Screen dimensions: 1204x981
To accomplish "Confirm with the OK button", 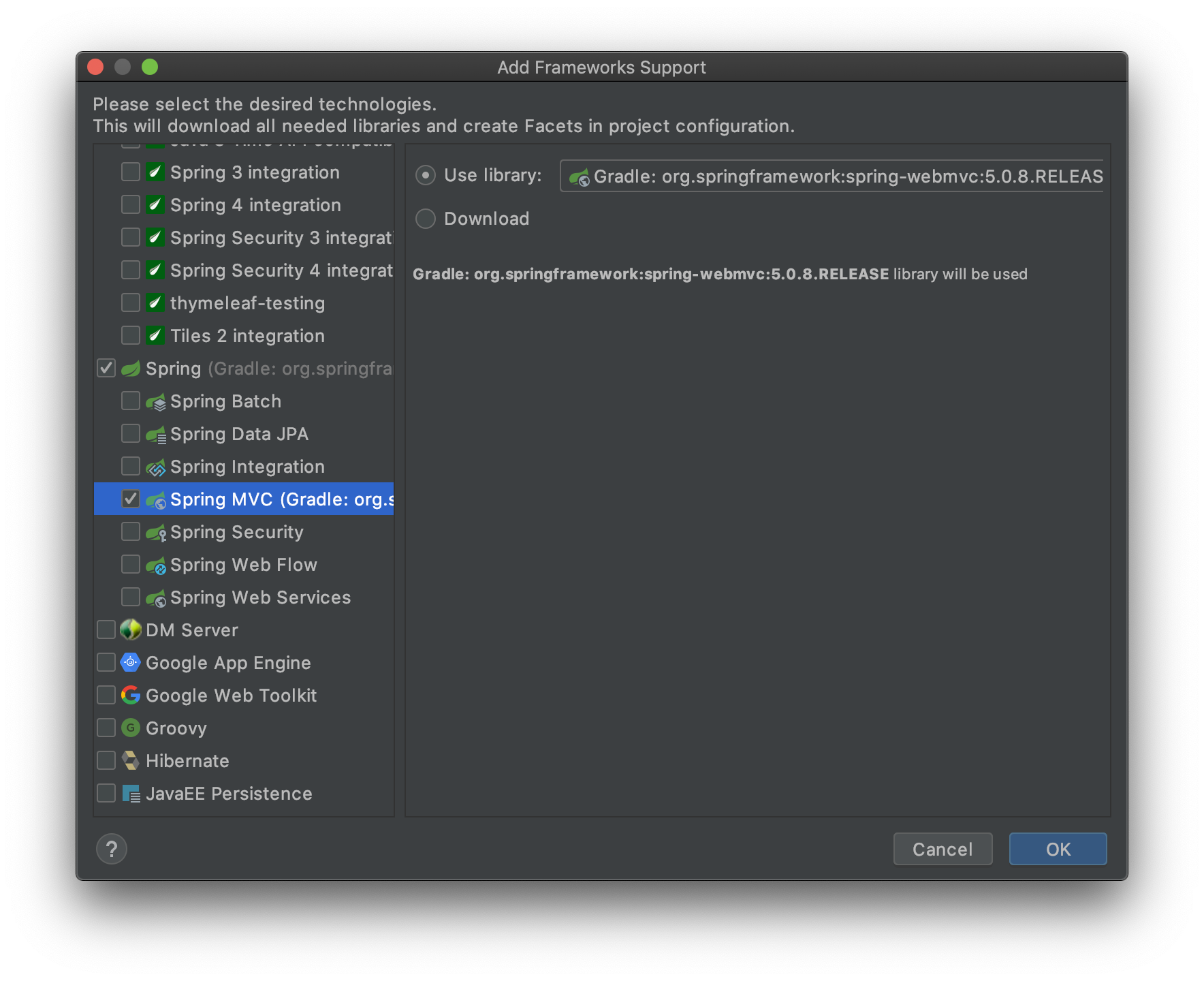I will (x=1058, y=849).
